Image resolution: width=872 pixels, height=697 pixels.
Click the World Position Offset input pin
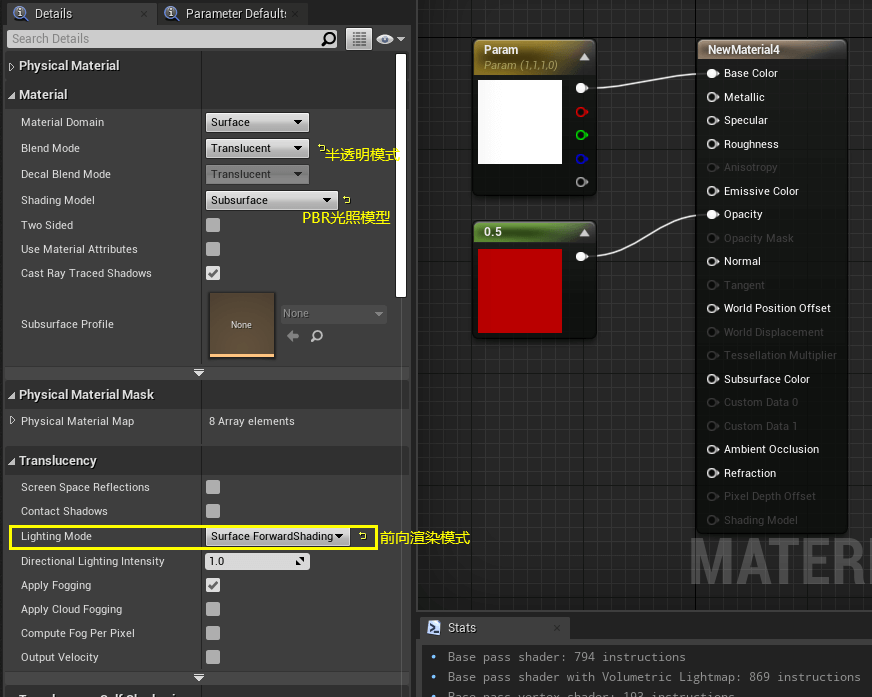(712, 308)
